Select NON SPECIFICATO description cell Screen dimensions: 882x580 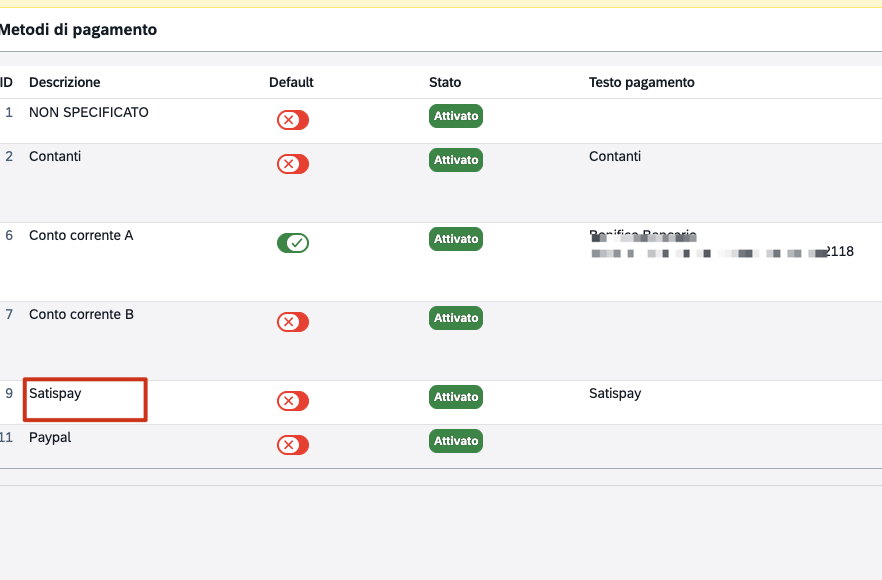click(89, 113)
